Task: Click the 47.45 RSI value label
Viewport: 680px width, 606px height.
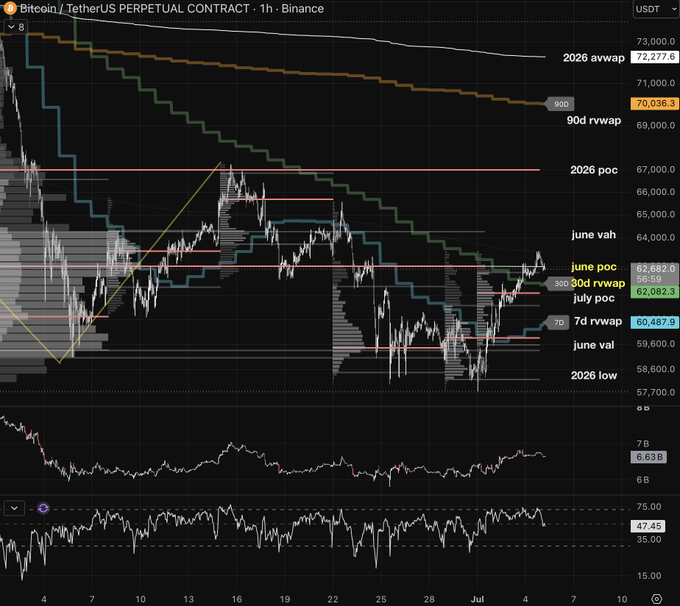Action: point(648,526)
